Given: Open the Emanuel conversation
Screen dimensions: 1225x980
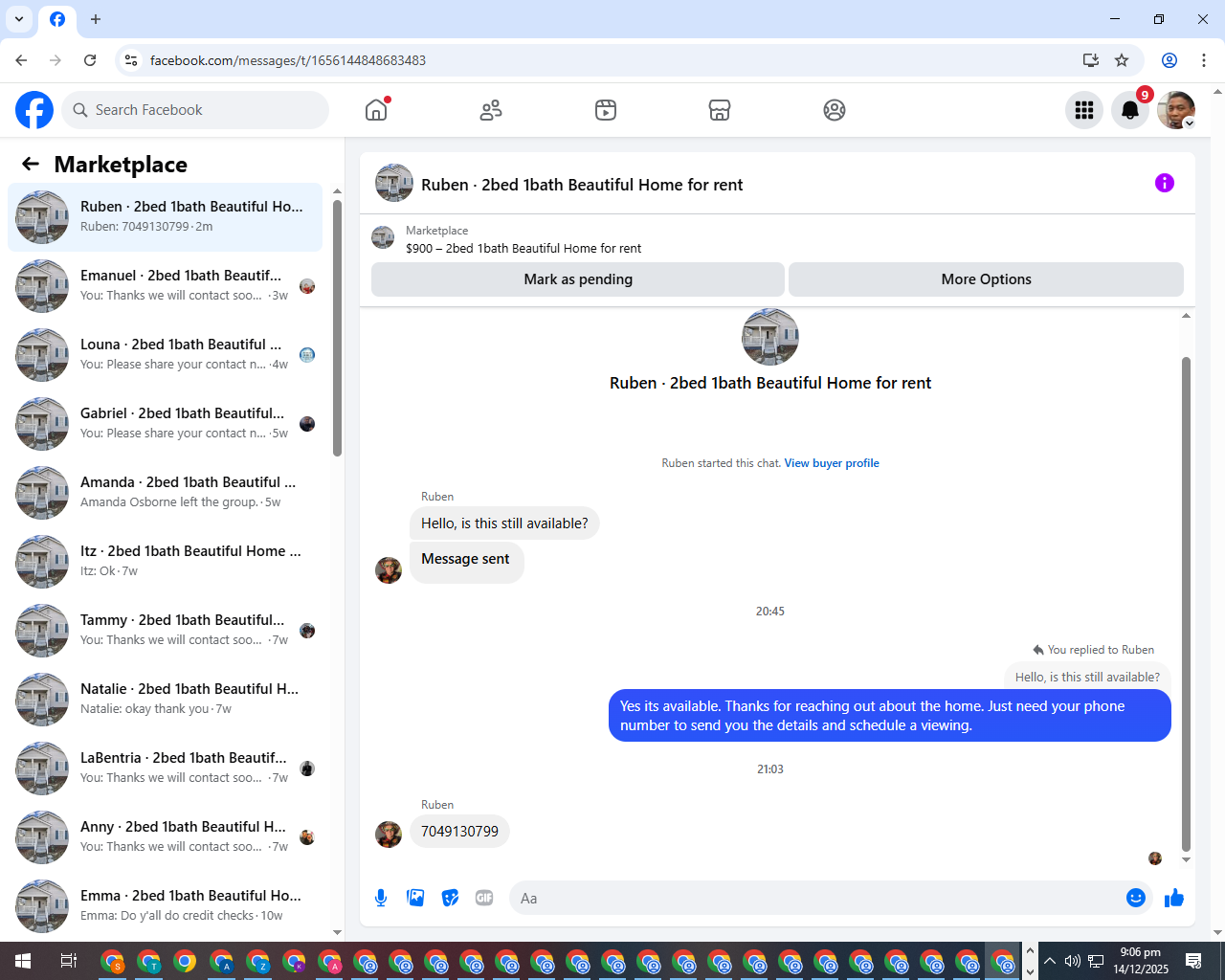Looking at the screenshot, I should click(x=165, y=286).
